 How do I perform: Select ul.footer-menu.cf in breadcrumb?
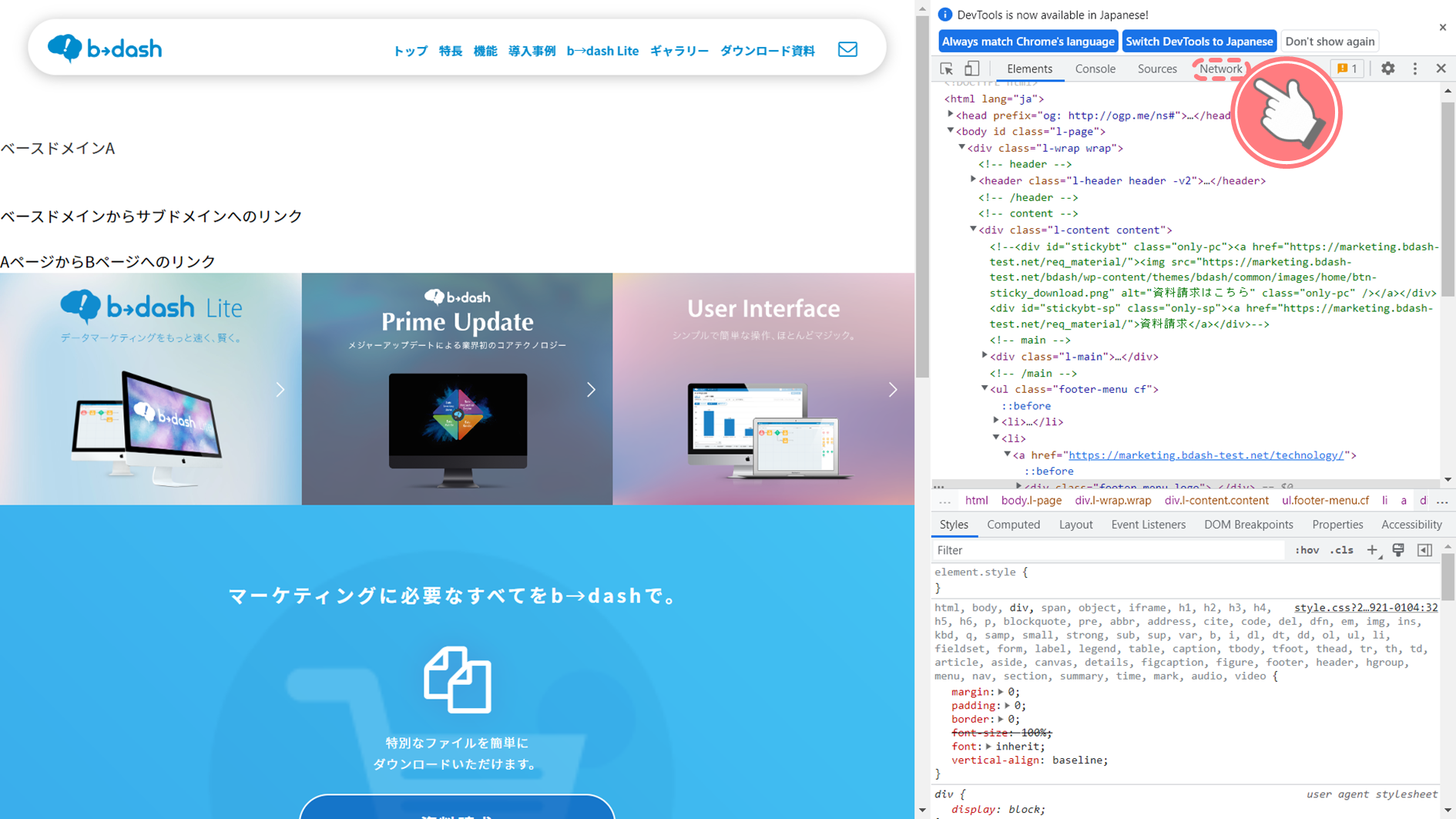pyautogui.click(x=1325, y=501)
